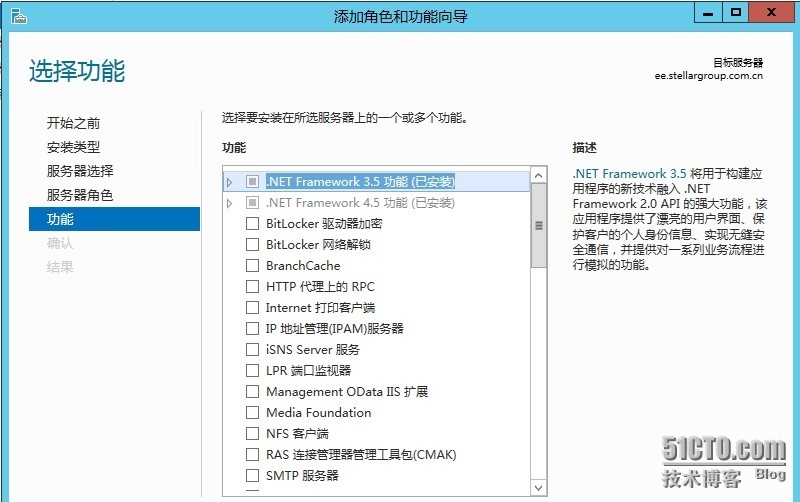800x502 pixels.
Task: Toggle the .NET Framework 3.5 功能 checkbox
Action: (x=252, y=182)
